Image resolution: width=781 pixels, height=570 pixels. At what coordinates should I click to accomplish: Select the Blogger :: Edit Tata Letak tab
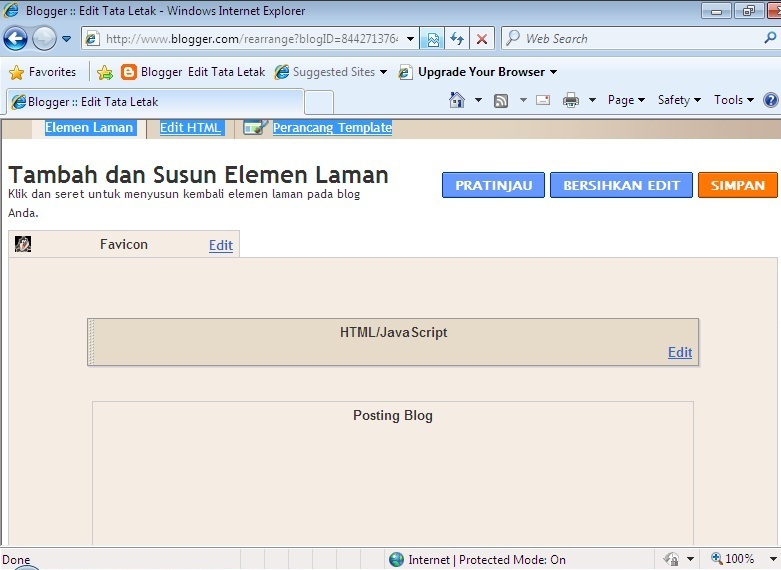(x=154, y=102)
